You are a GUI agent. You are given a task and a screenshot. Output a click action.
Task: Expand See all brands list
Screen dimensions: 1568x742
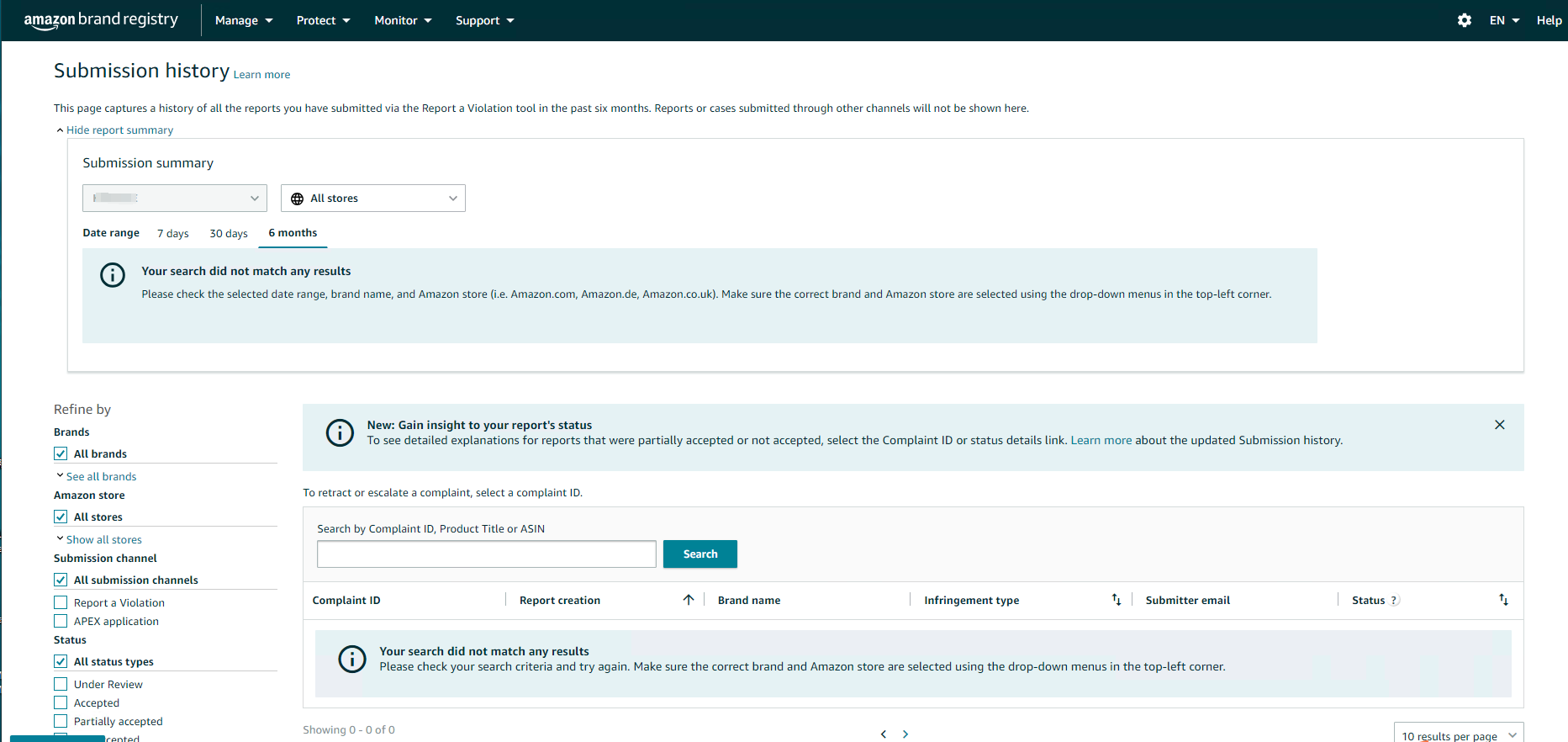click(x=97, y=476)
